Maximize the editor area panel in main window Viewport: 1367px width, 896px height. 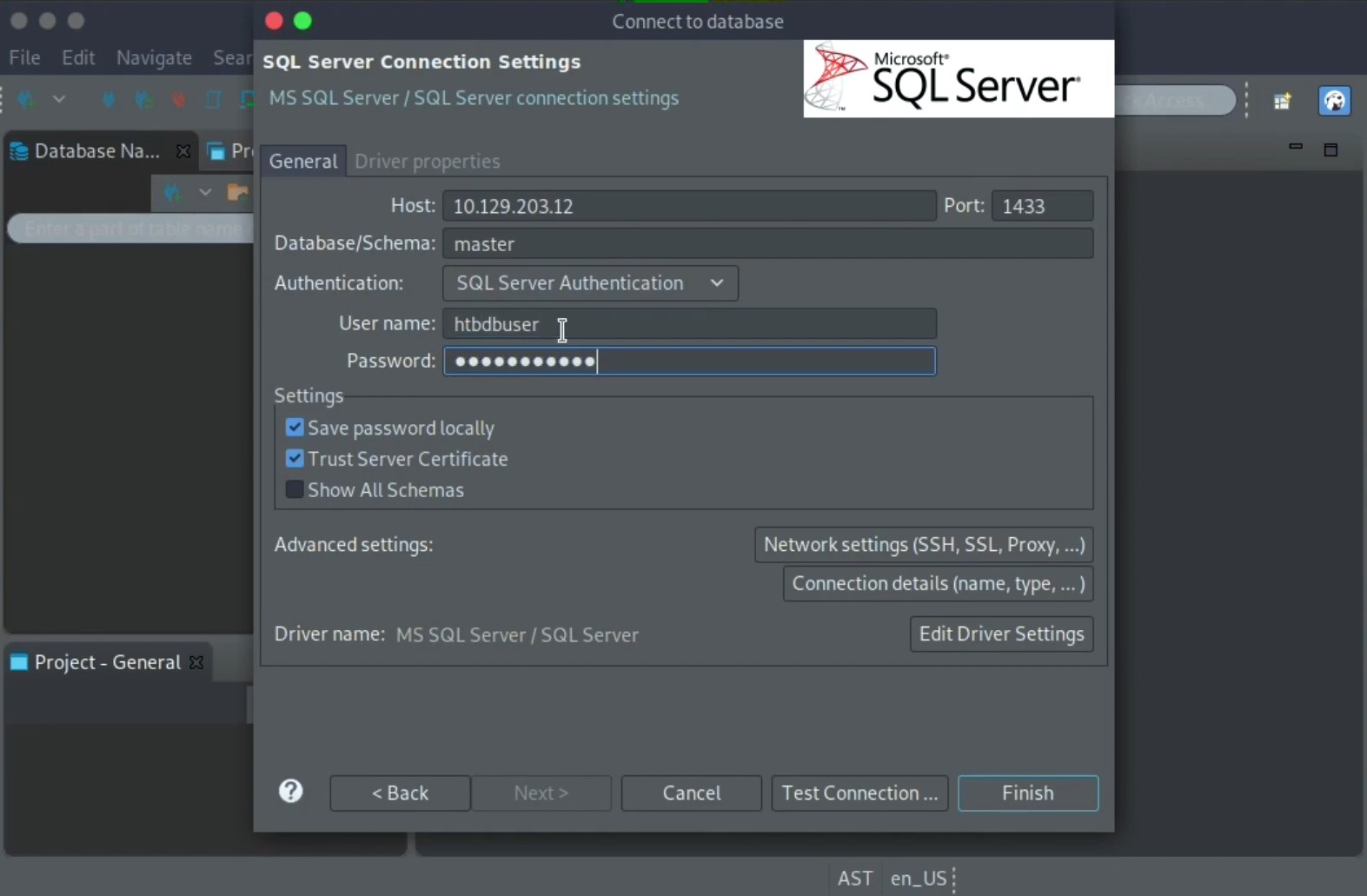click(x=1331, y=150)
